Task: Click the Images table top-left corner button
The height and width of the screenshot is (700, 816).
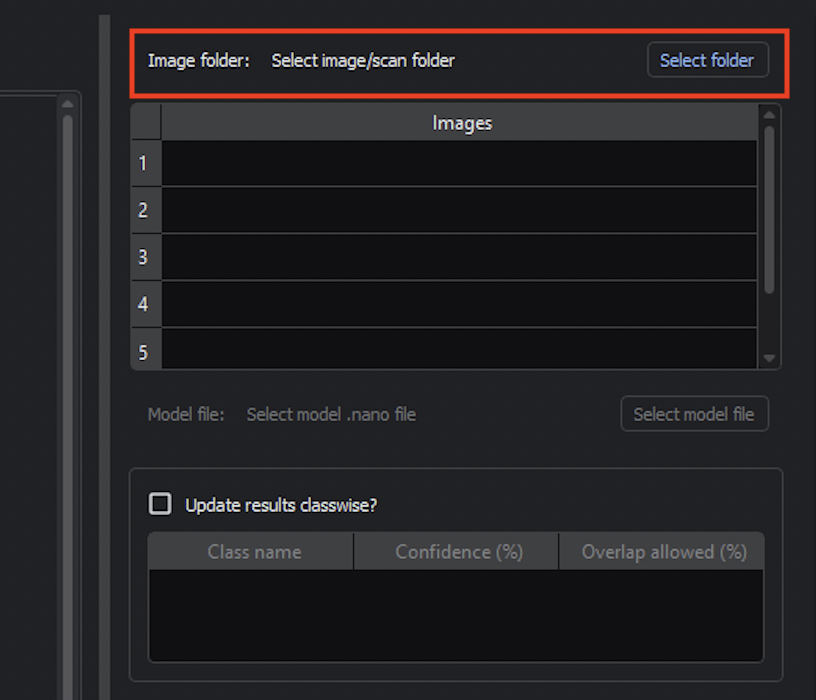Action: (146, 123)
